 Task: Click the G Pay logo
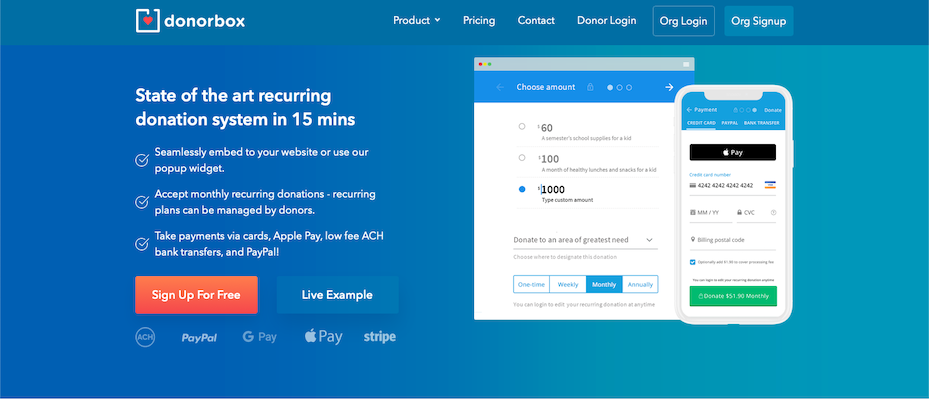pyautogui.click(x=260, y=337)
